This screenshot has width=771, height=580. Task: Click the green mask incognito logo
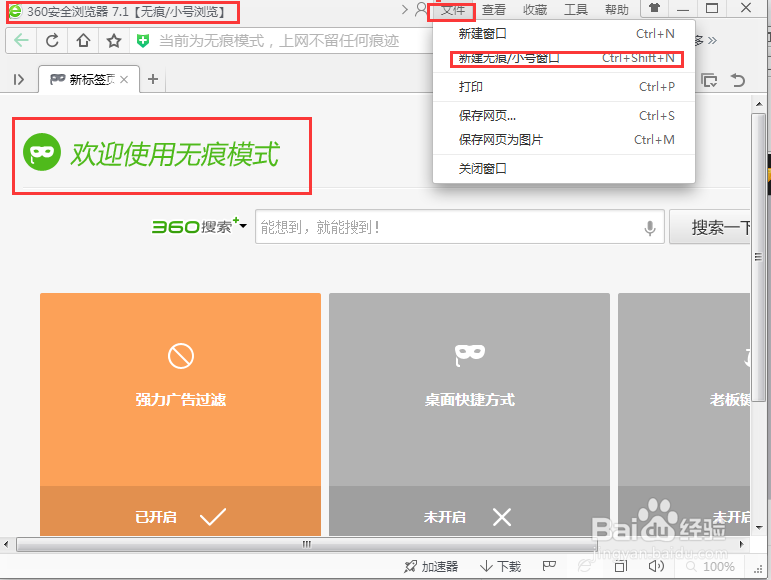pos(42,152)
